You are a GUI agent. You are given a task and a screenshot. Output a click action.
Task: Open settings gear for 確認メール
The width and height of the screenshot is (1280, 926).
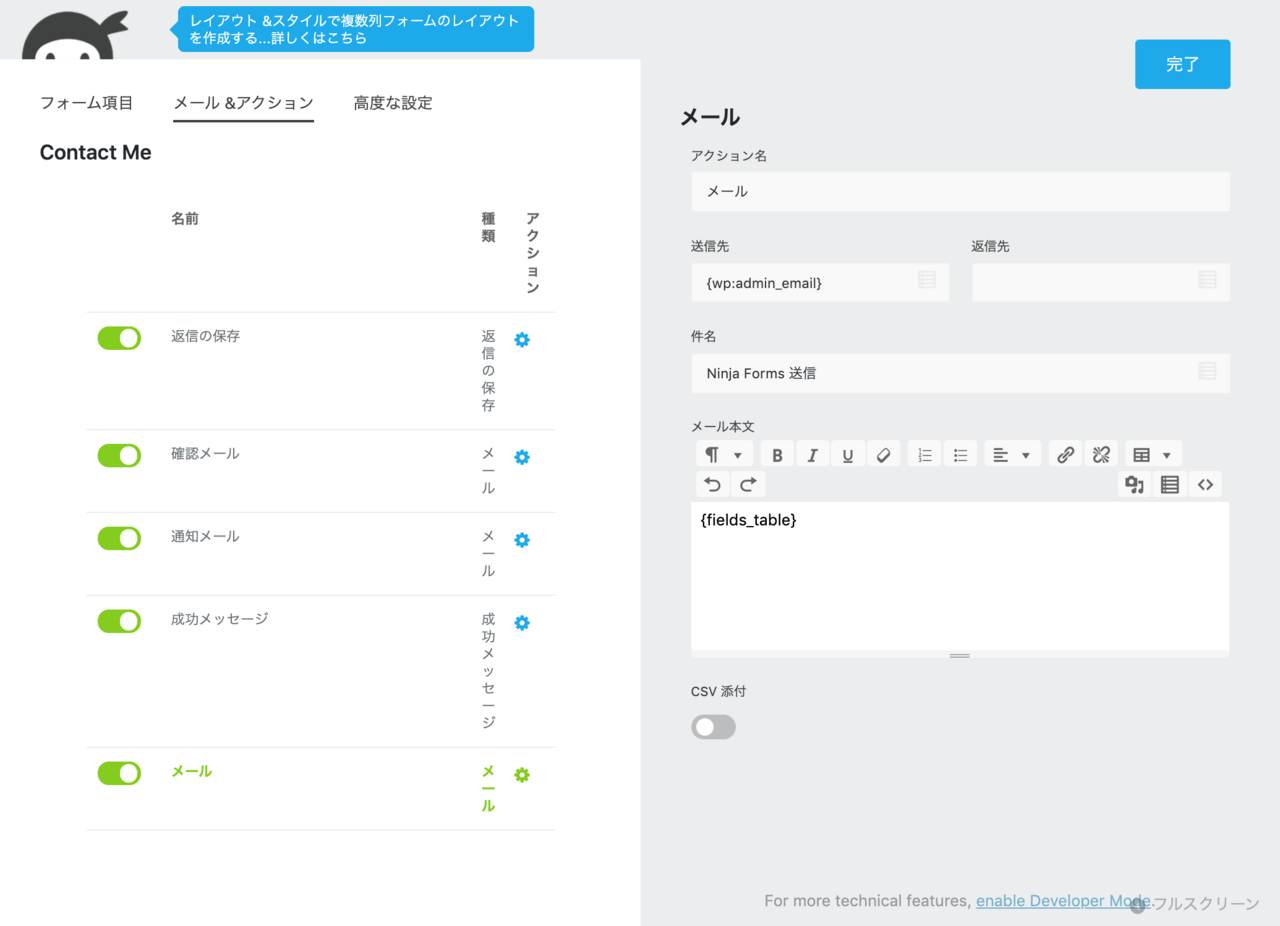tap(522, 457)
